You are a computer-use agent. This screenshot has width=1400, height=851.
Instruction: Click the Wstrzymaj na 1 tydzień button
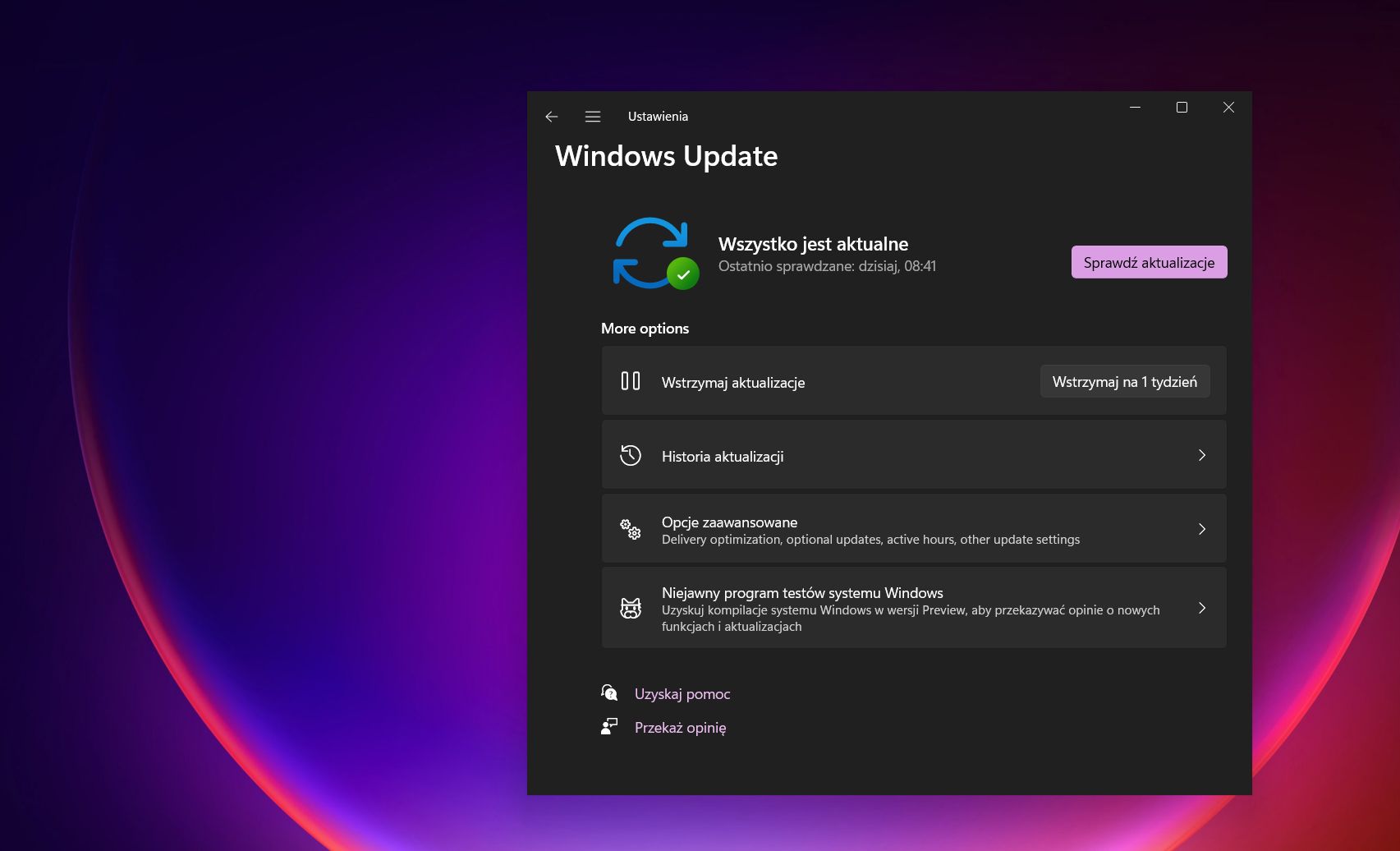pyautogui.click(x=1125, y=381)
